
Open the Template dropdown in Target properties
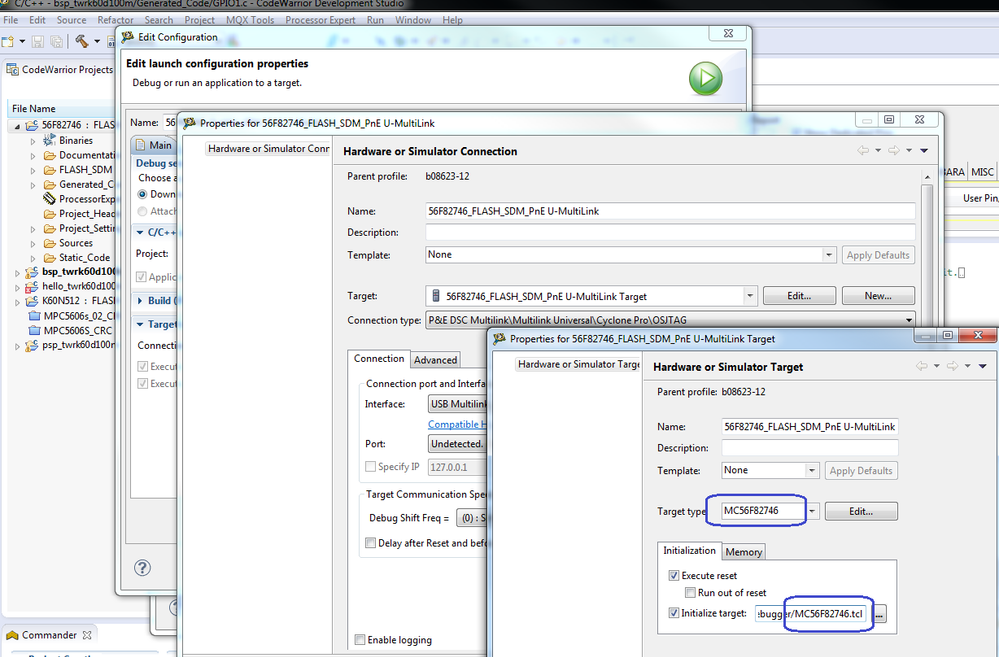[x=811, y=470]
